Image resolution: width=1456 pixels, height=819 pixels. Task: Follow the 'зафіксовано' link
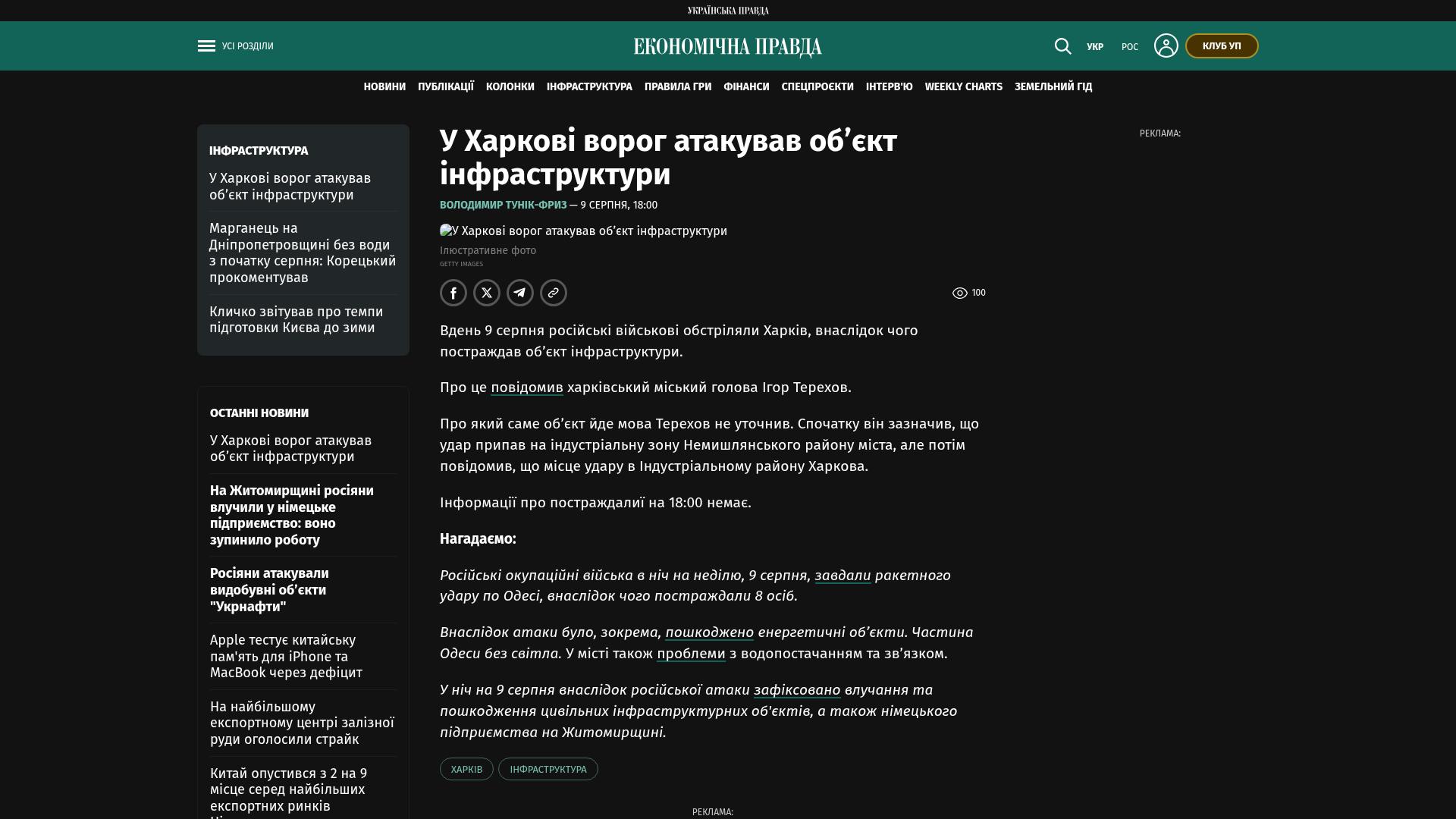point(797,690)
